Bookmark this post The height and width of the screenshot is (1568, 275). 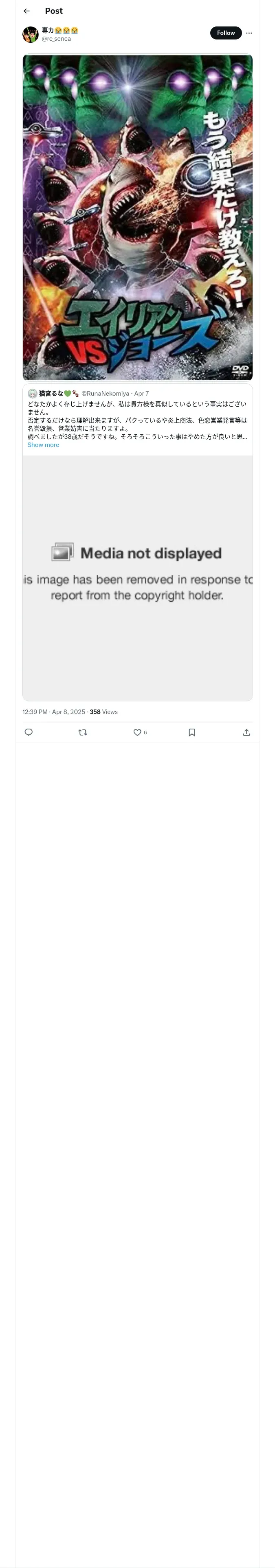coord(192,732)
